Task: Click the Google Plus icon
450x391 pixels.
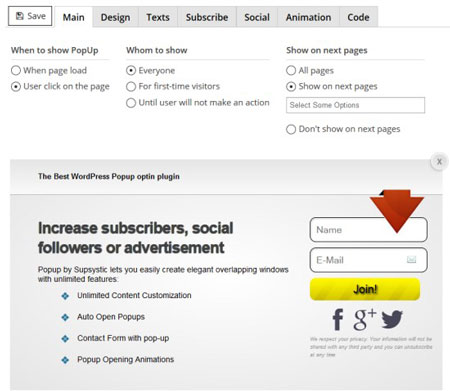Action: (364, 319)
